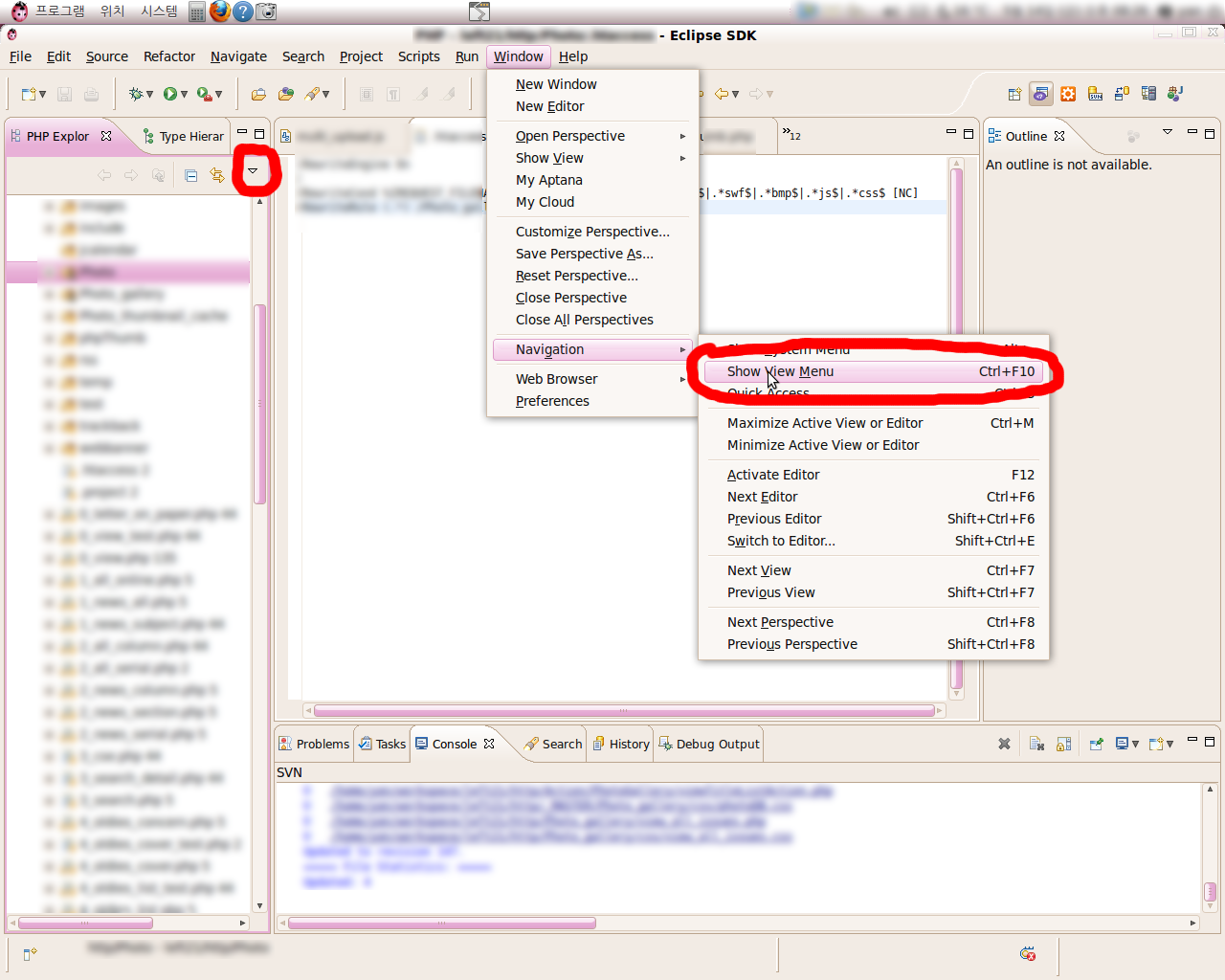
Task: Show hidden editor tabs list »12
Action: click(x=791, y=135)
